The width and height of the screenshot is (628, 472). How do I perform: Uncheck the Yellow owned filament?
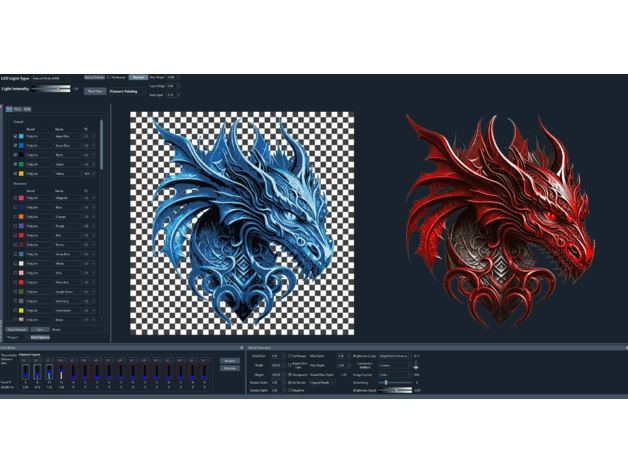tap(16, 173)
